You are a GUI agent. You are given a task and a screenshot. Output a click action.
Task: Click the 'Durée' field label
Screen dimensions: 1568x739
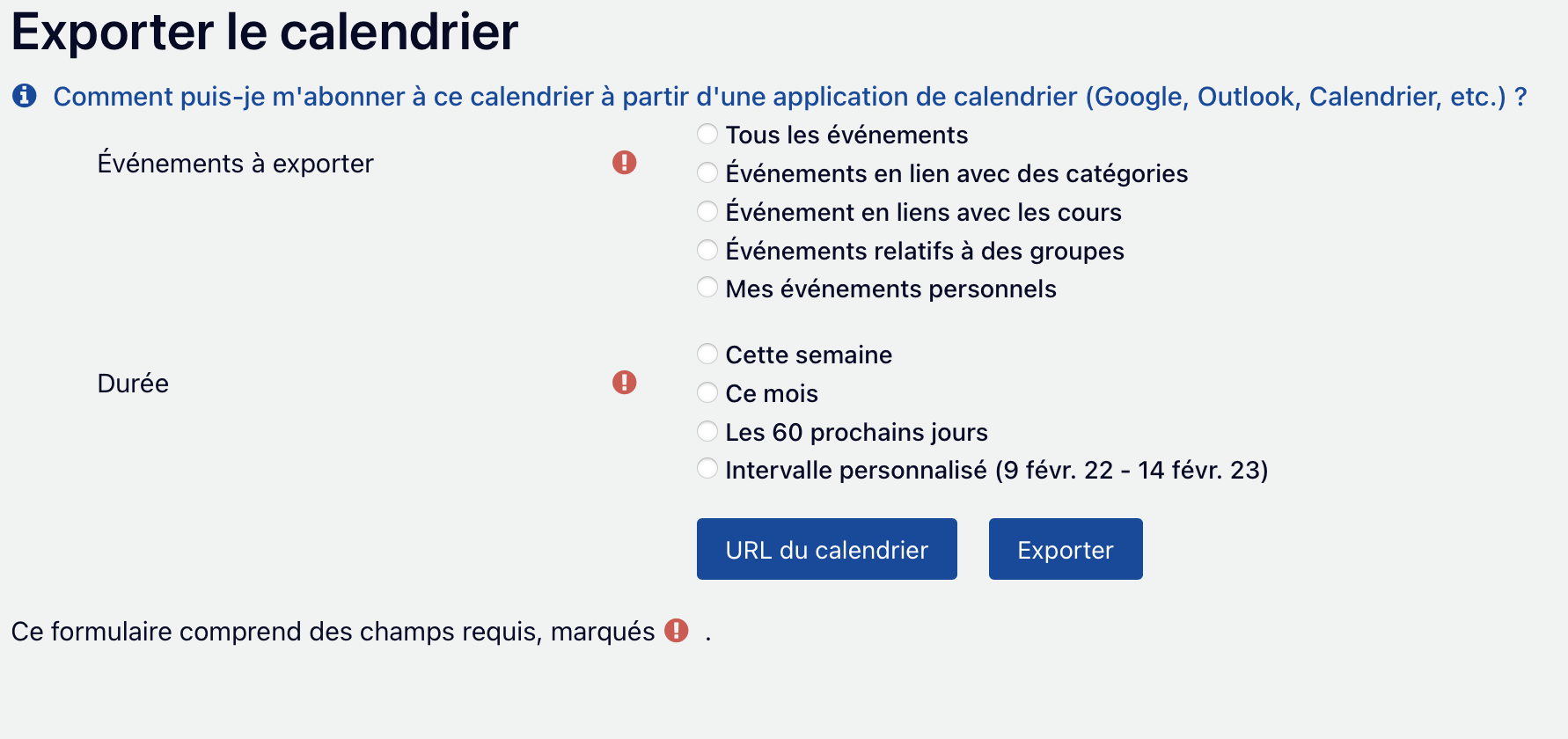[133, 384]
